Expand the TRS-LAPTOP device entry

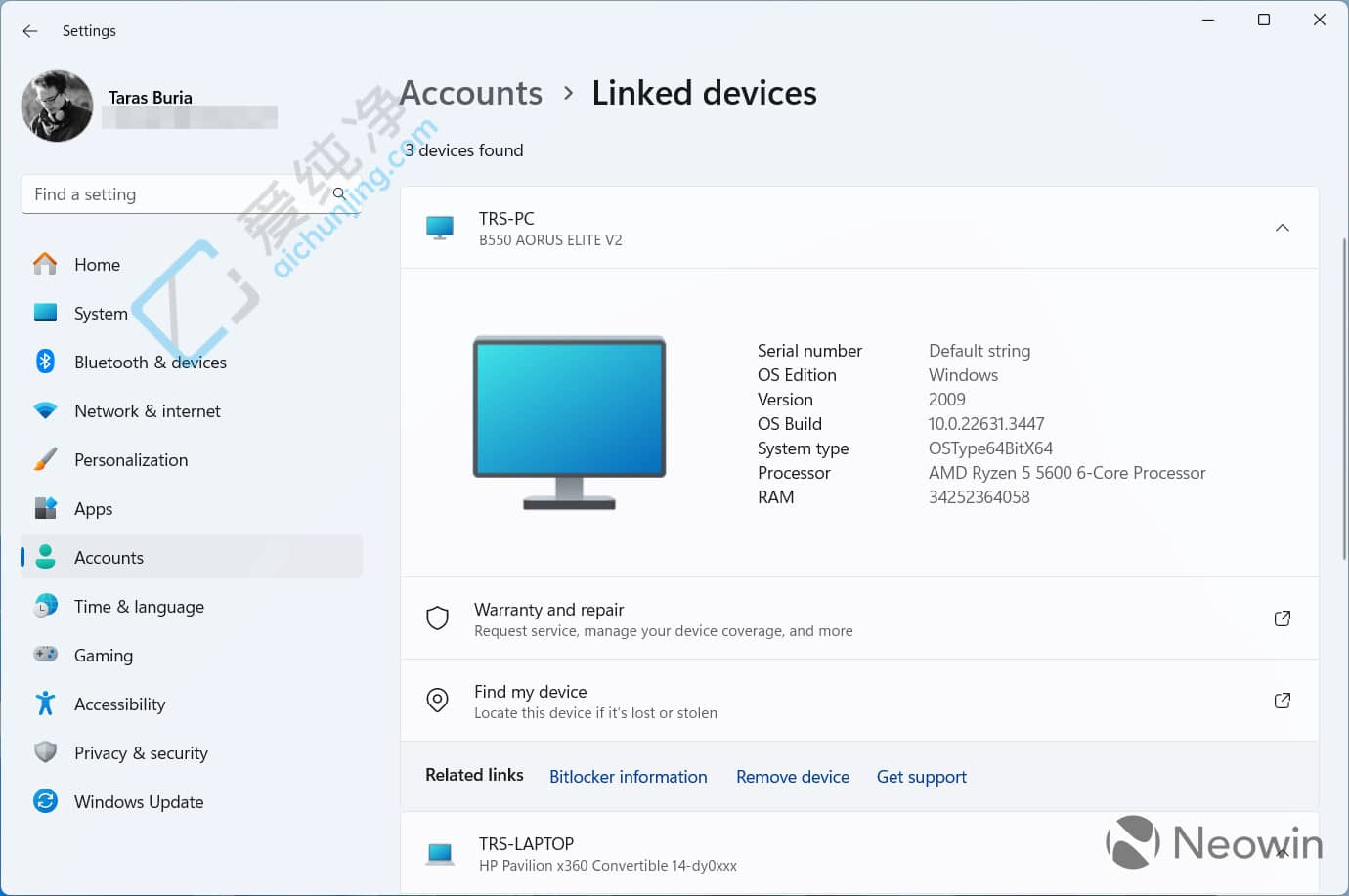[x=1282, y=851]
